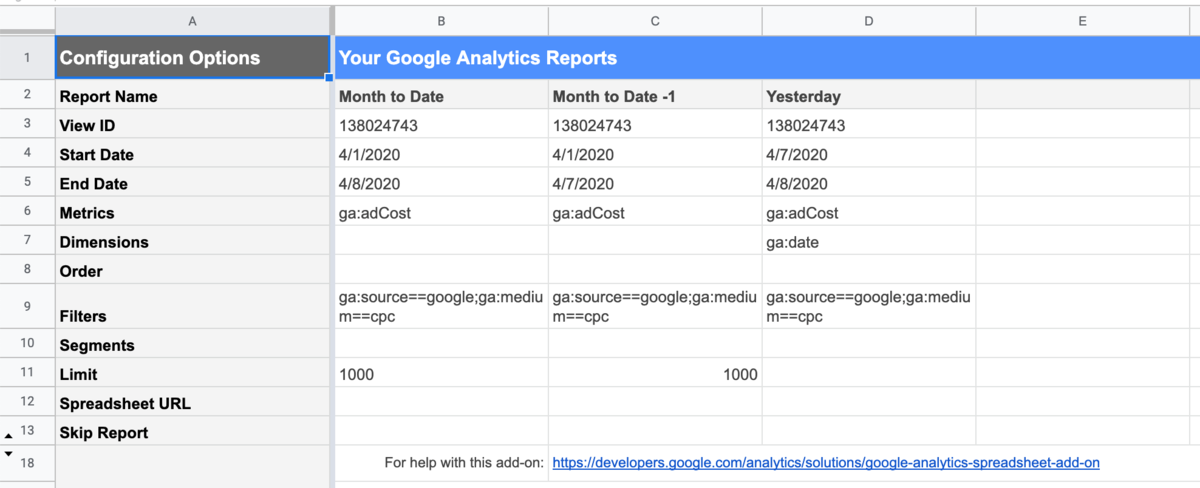This screenshot has width=1200, height=488.
Task: Select Limit 1000 in column B
Action: (441, 373)
